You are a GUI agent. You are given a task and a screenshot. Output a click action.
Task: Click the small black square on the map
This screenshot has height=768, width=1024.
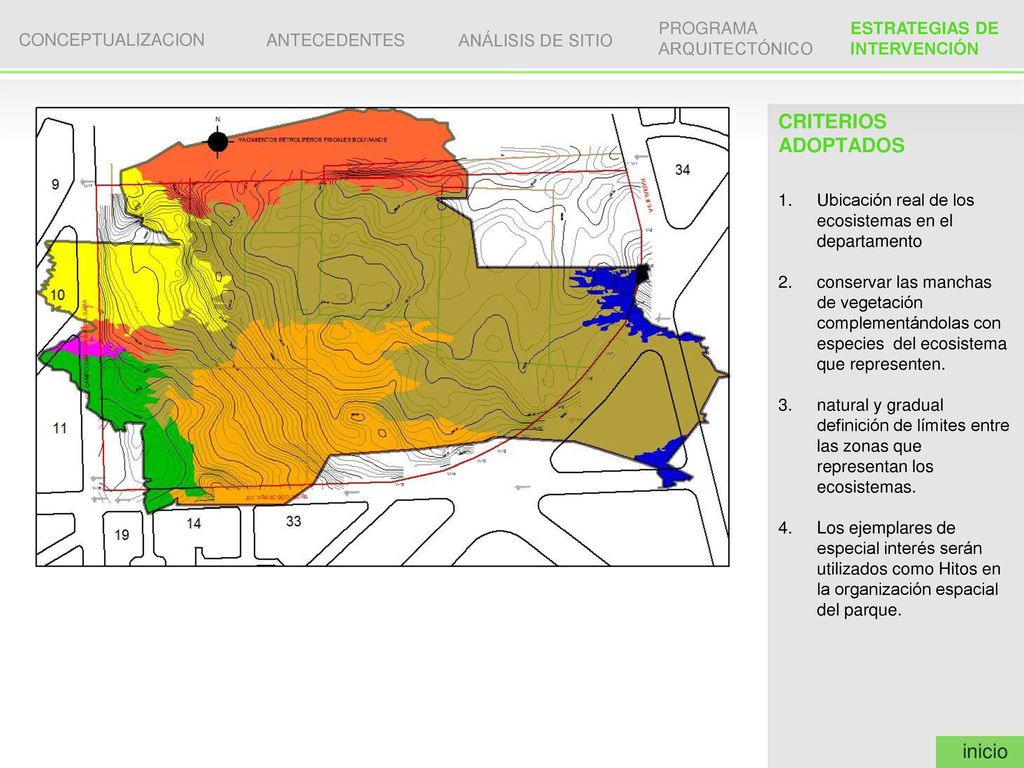tap(643, 272)
